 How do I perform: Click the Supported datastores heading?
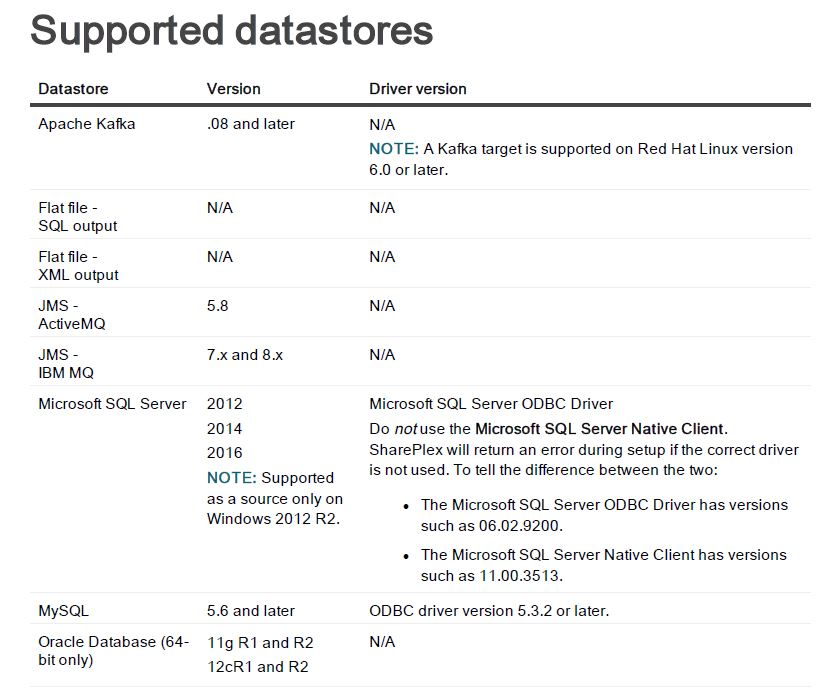(x=231, y=31)
